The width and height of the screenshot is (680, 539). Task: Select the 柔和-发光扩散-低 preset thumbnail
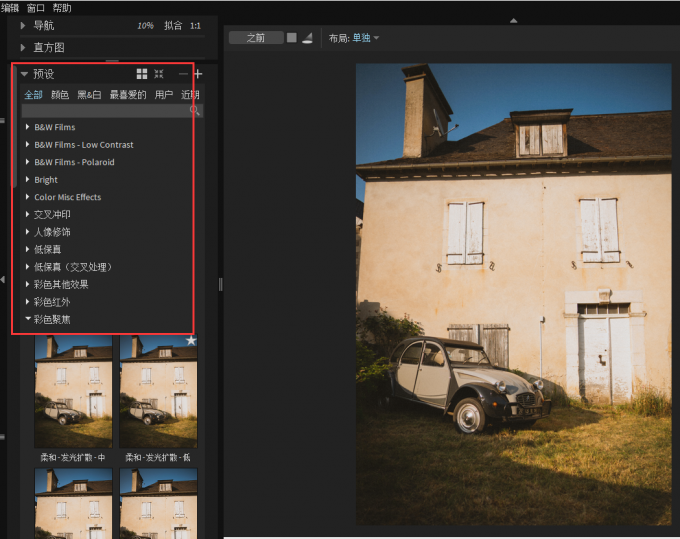pos(158,392)
